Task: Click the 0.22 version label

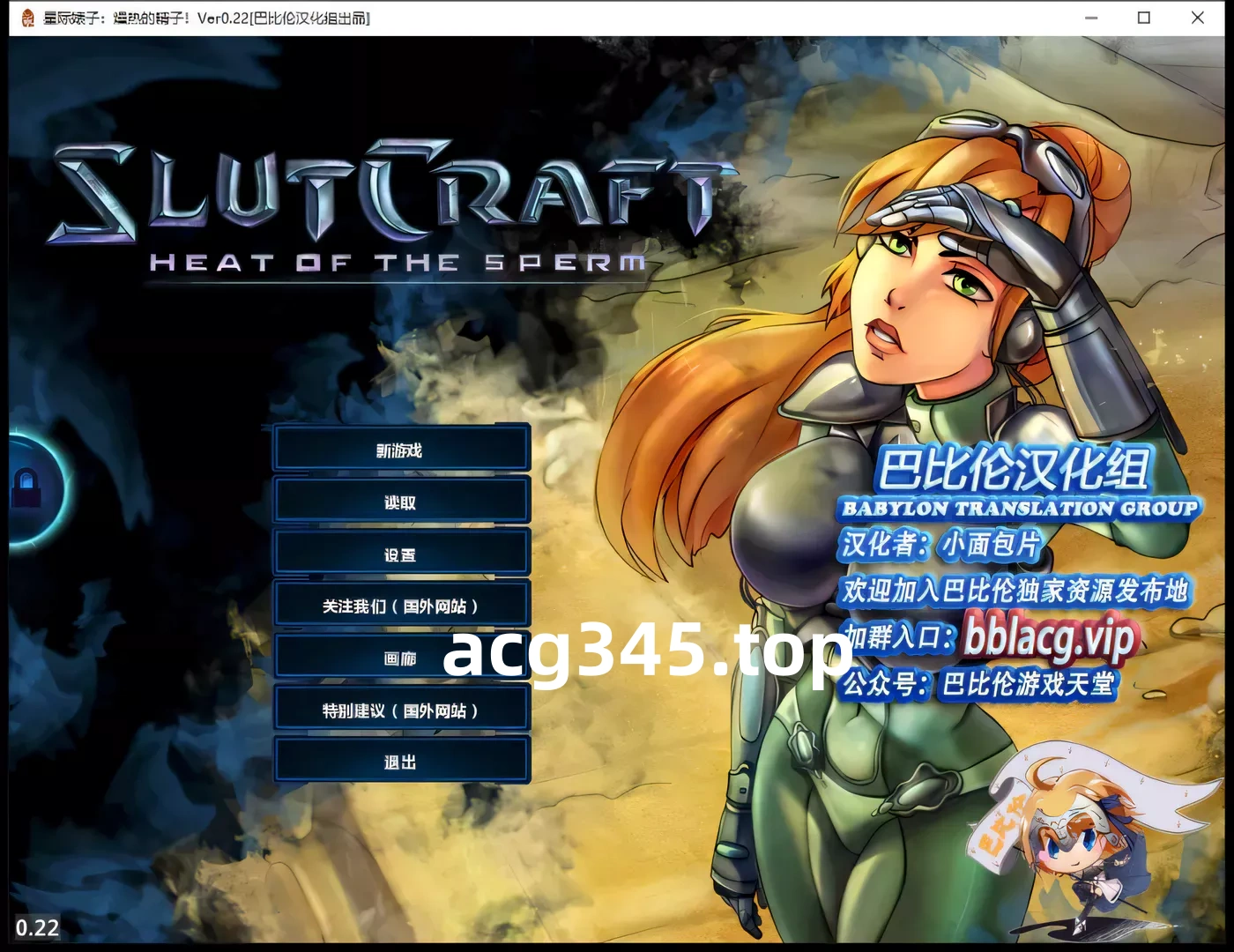Action: 37,927
